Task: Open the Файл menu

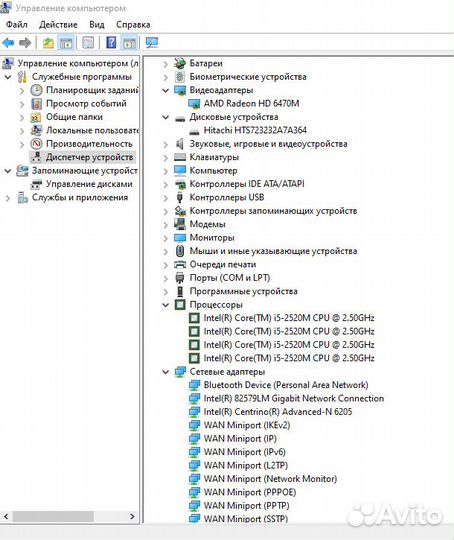Action: 17,24
